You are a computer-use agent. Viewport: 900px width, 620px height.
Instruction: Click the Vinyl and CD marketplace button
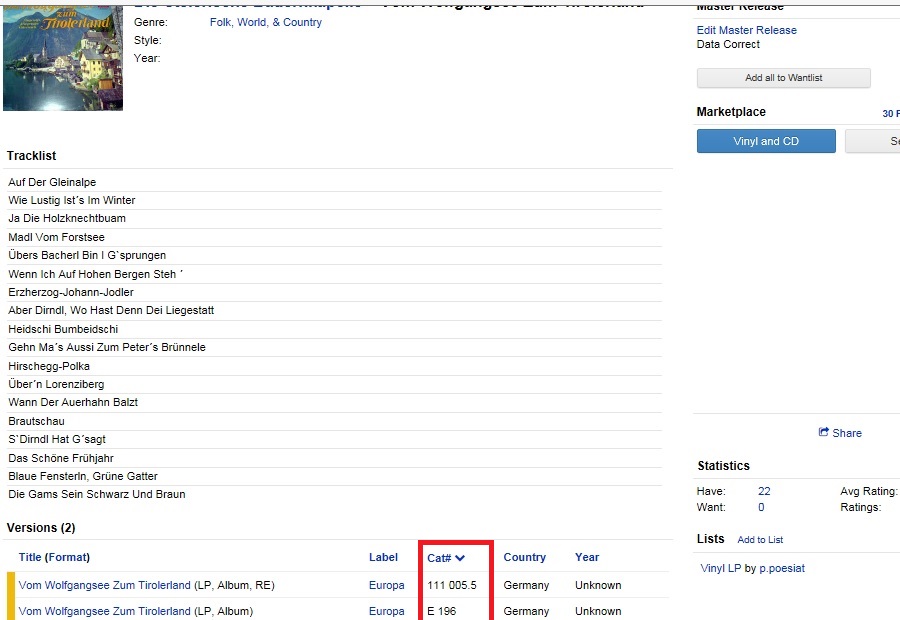(766, 141)
